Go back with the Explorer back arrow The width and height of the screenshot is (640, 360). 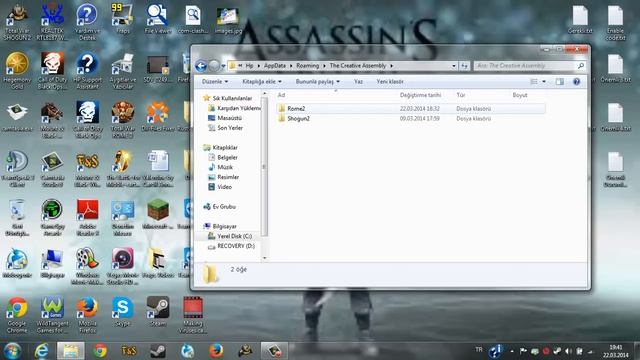point(200,66)
